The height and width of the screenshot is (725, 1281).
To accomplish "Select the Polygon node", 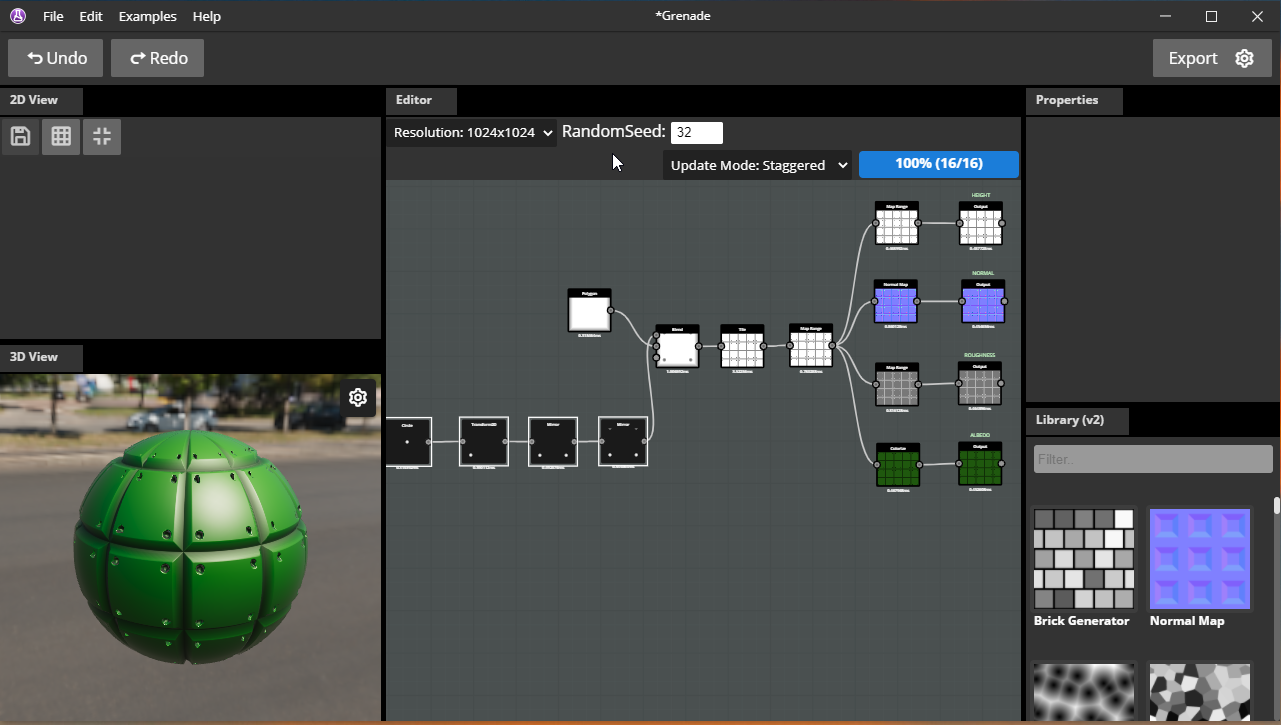I will coord(589,313).
